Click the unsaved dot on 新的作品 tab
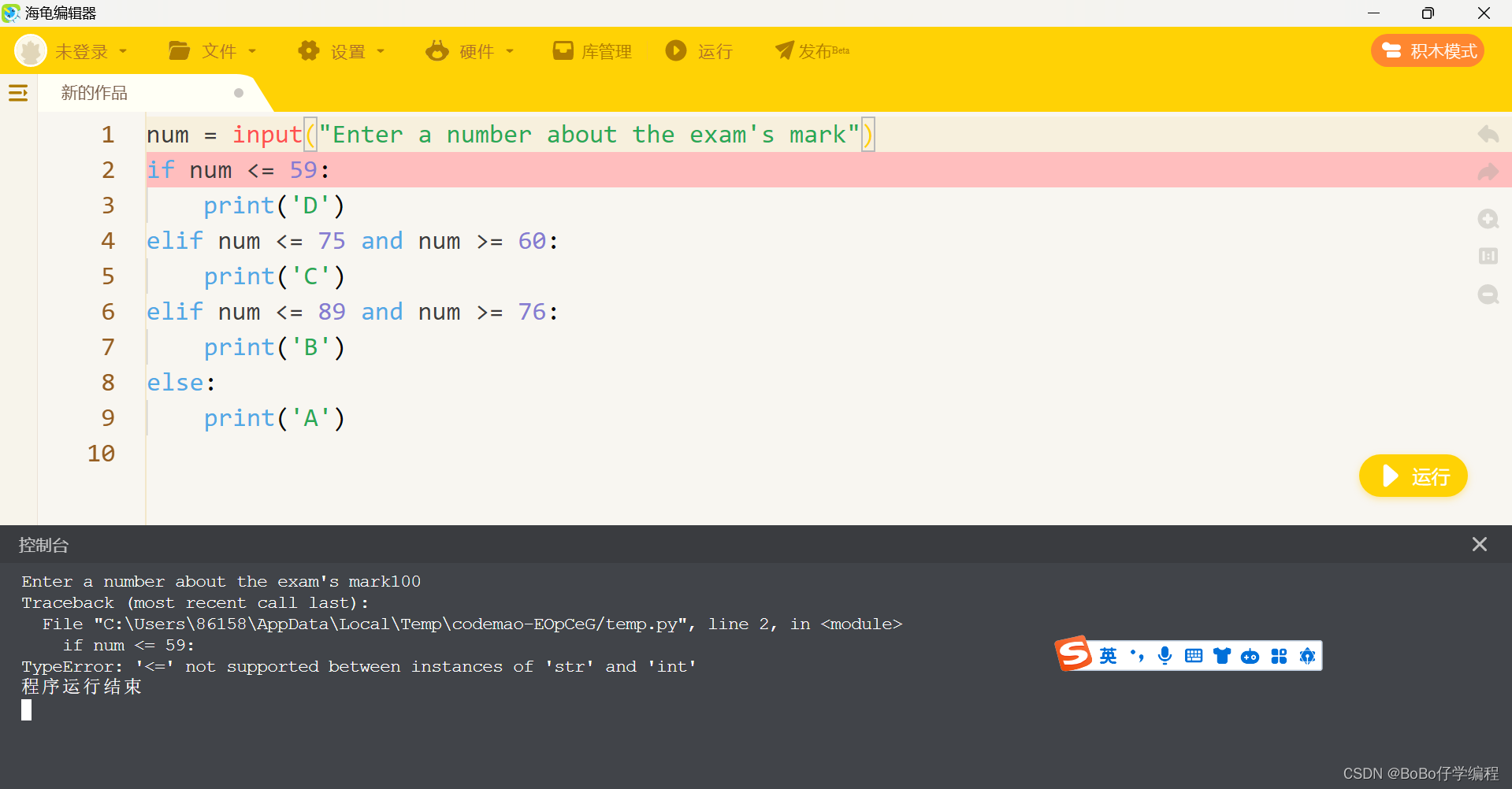This screenshot has height=789, width=1512. (x=239, y=93)
